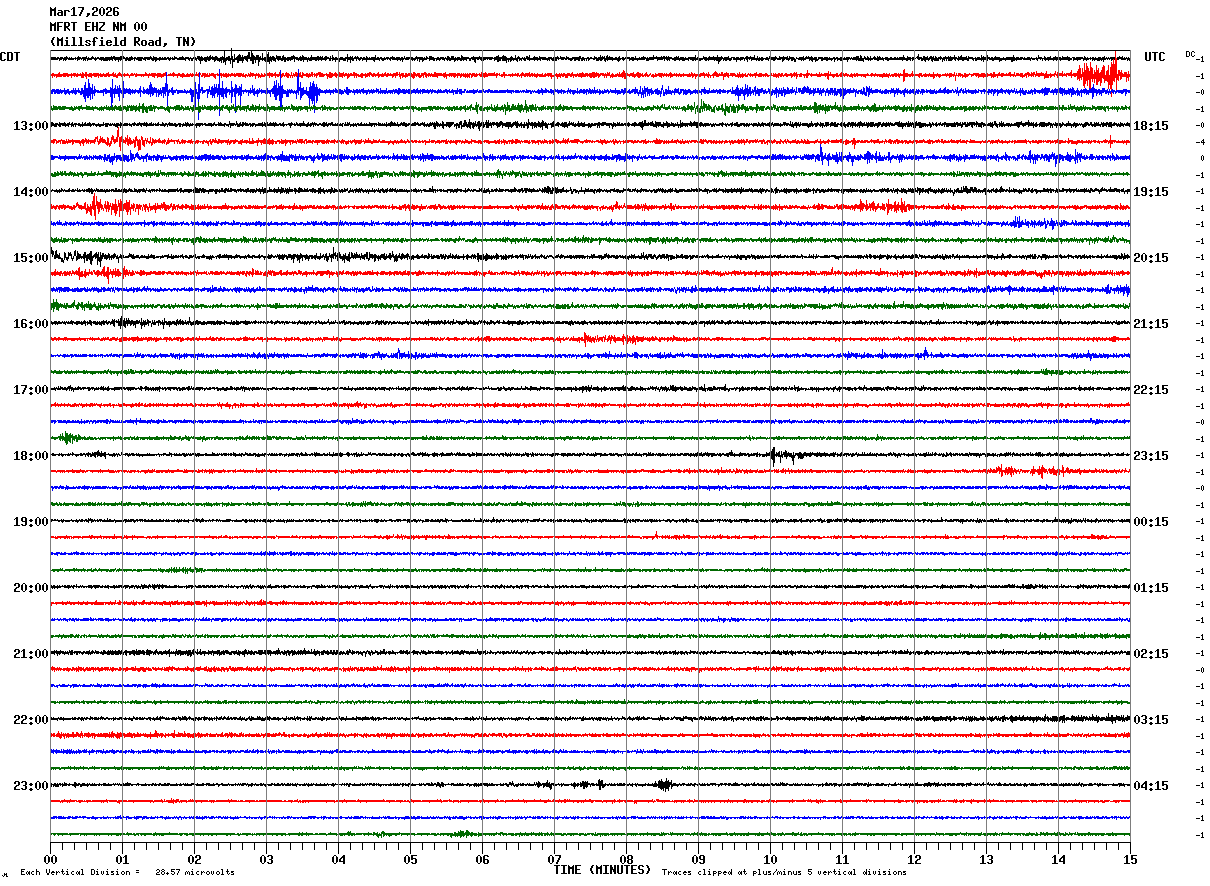Select the 18:00 CDT row label
1210x886 pixels.
30,456
